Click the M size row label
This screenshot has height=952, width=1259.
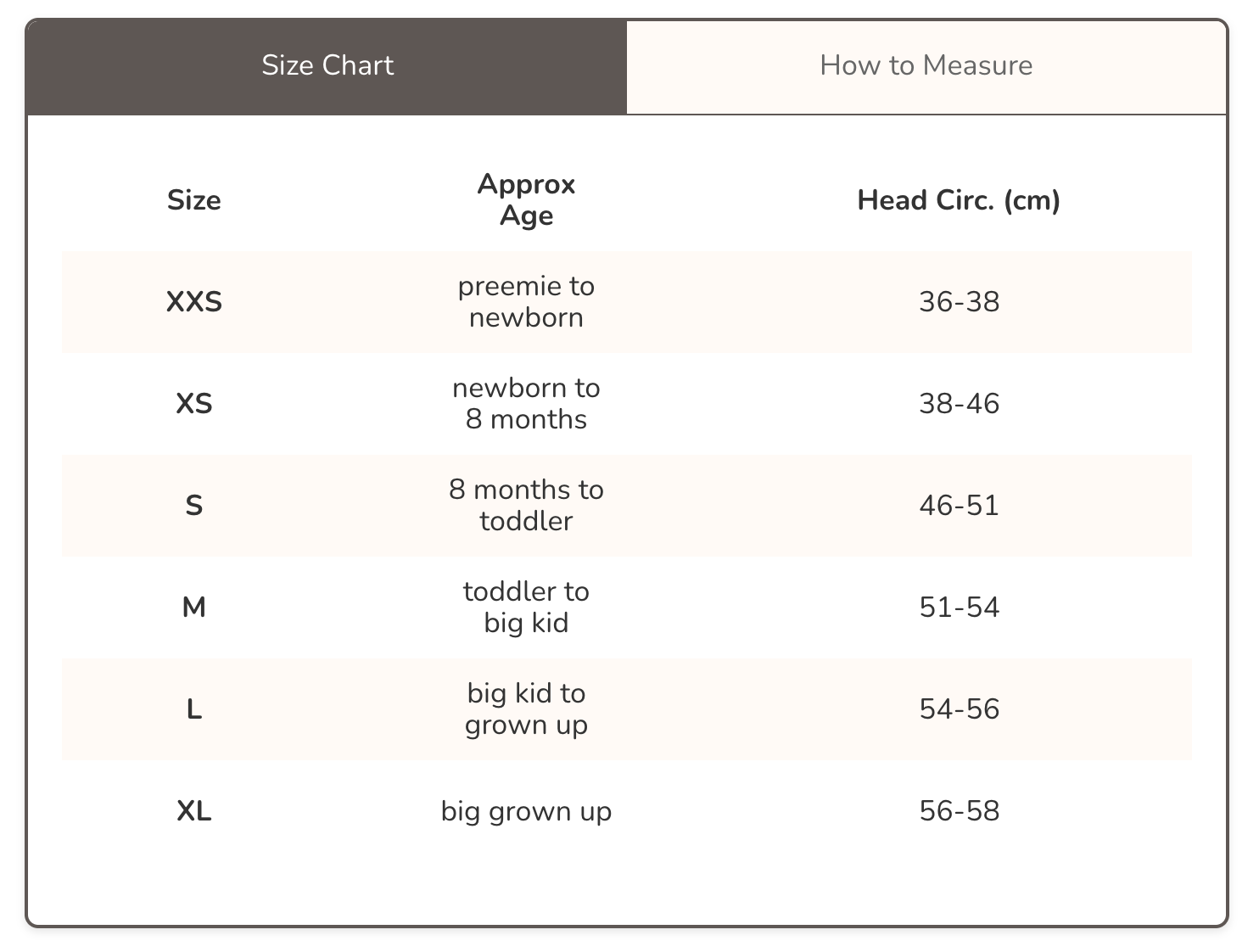pos(194,608)
